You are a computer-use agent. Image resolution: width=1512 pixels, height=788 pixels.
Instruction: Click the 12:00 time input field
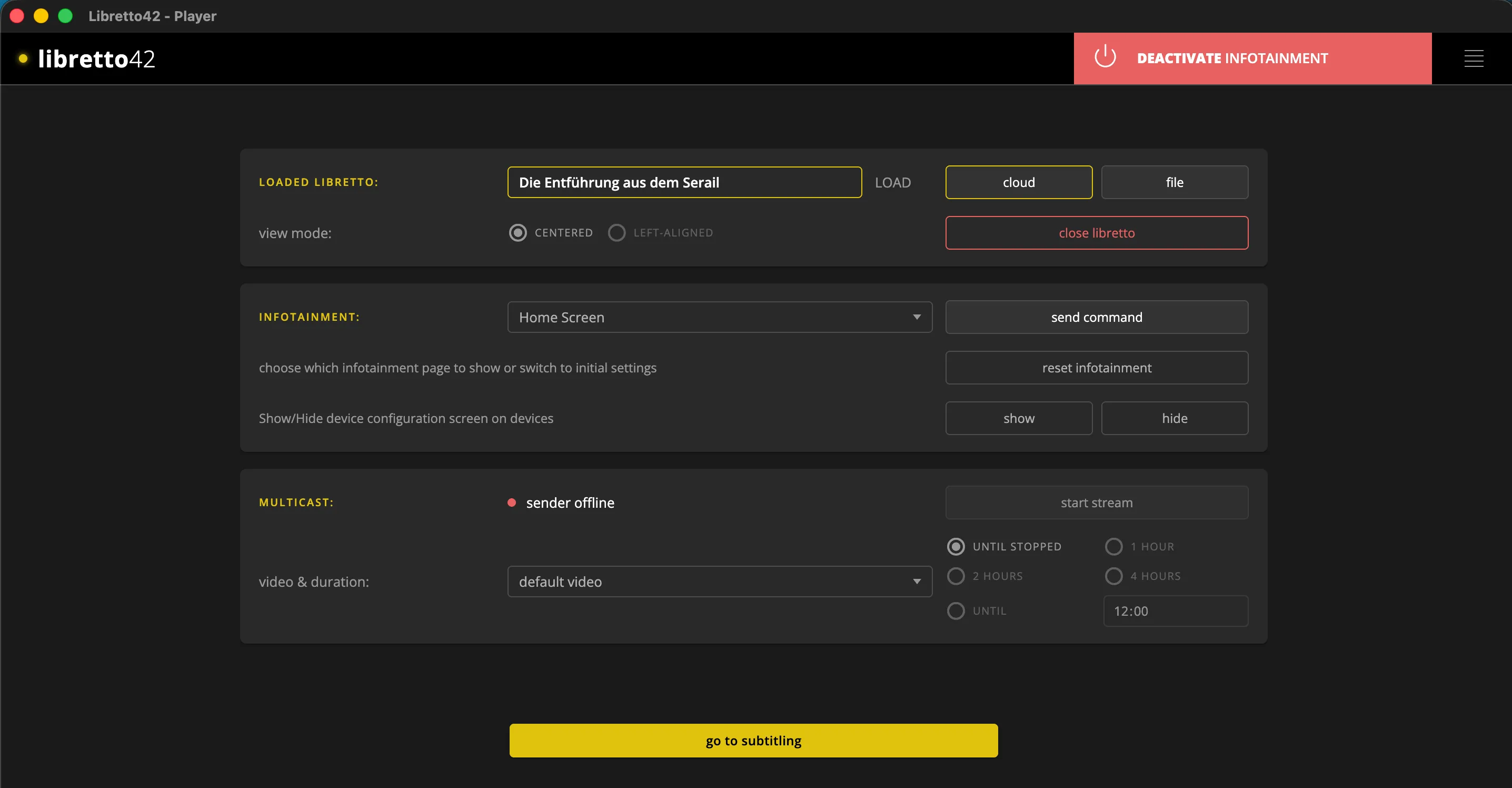[x=1176, y=610]
